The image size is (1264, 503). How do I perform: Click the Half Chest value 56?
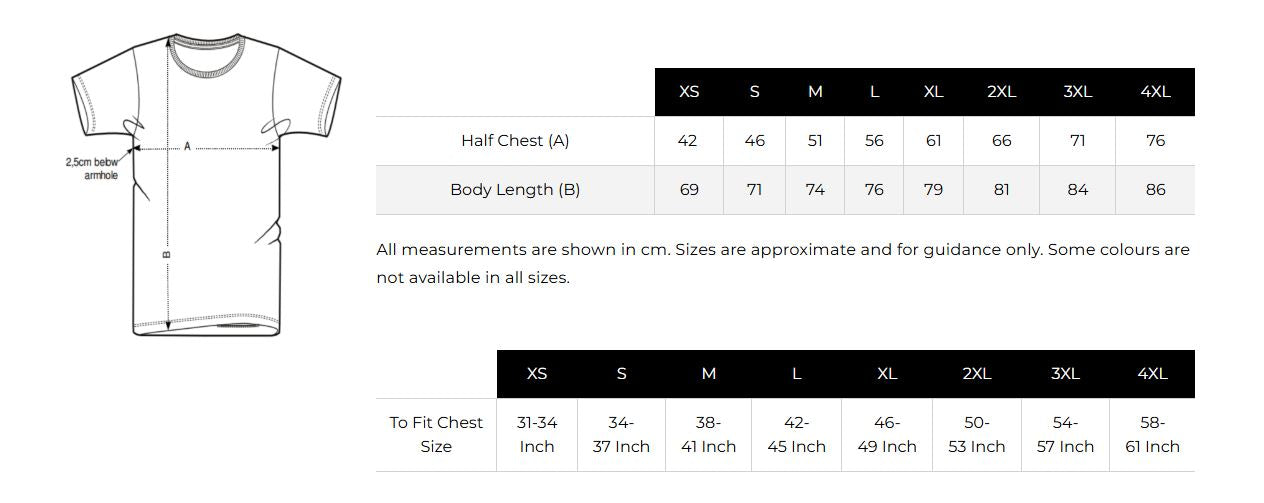point(874,141)
